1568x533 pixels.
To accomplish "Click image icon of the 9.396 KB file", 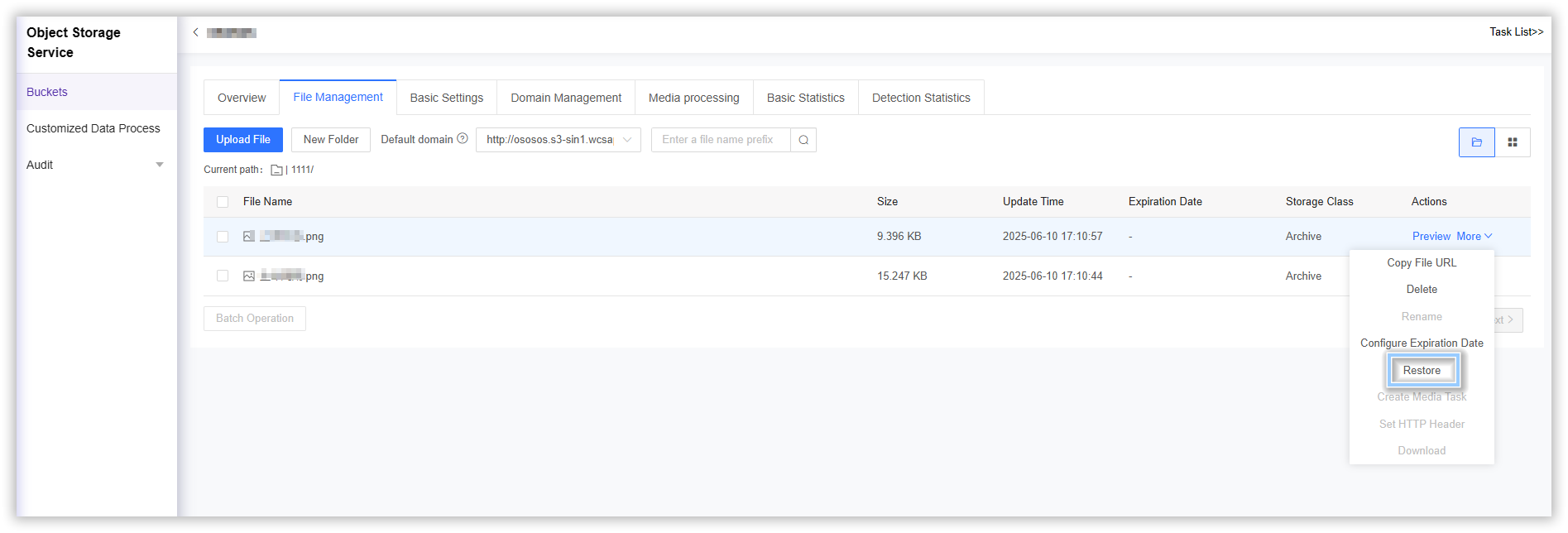I will click(248, 237).
